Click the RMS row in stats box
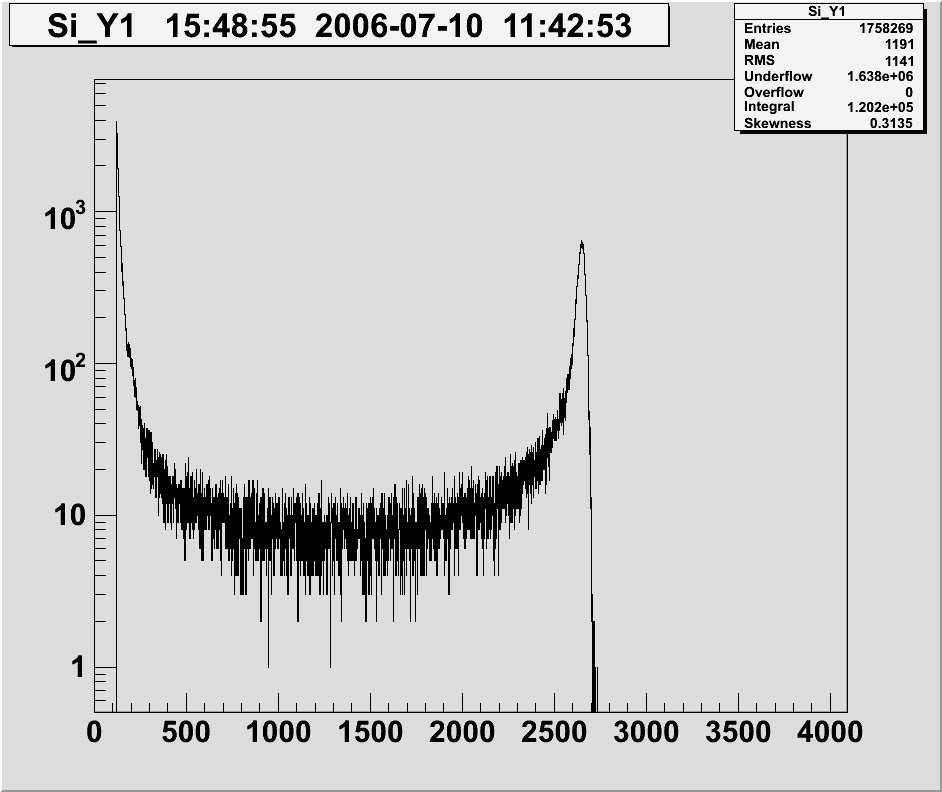 837,60
